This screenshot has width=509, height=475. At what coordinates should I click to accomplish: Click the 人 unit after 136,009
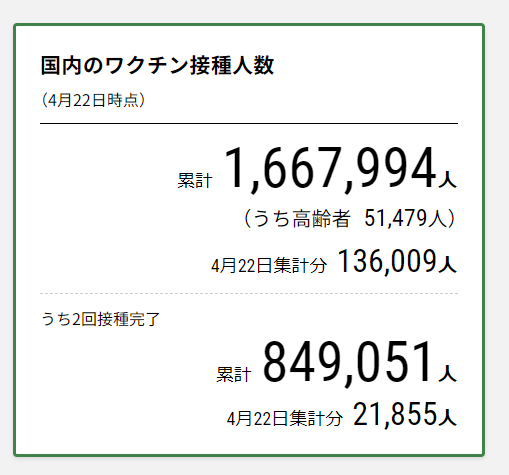click(x=448, y=266)
